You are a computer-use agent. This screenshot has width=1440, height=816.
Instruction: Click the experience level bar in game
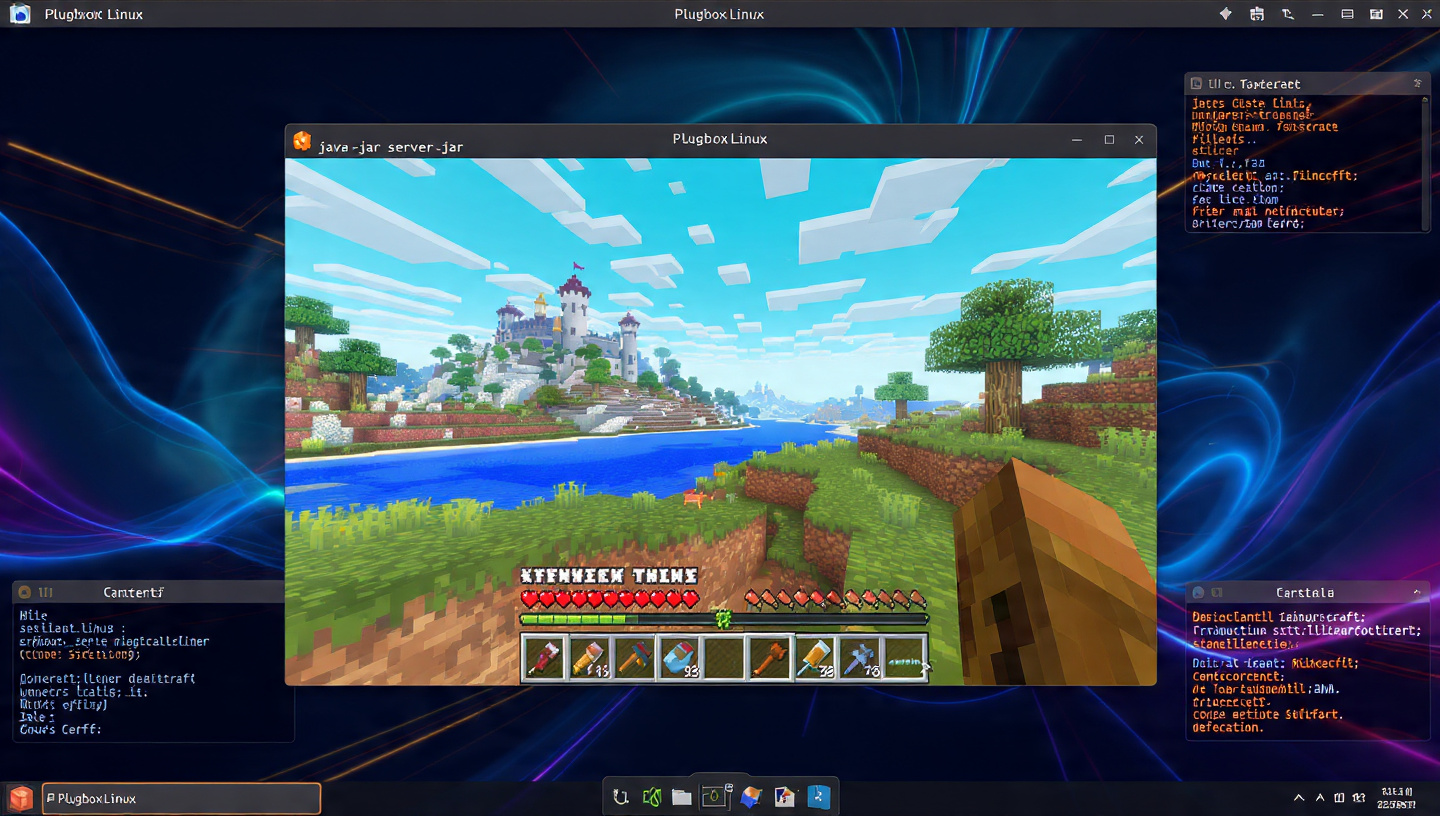coord(724,619)
